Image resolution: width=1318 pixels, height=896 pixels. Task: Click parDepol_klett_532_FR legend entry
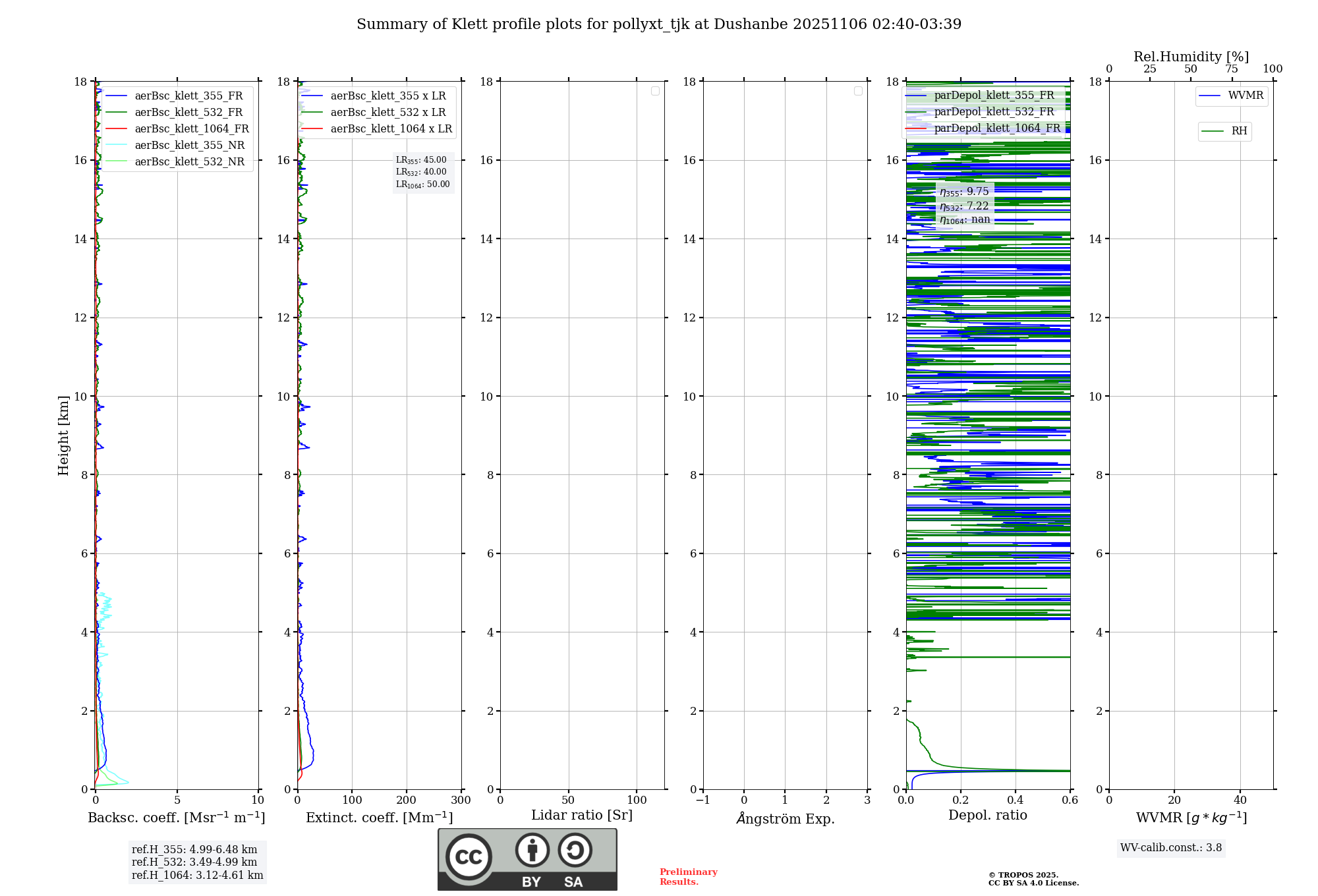(x=993, y=112)
